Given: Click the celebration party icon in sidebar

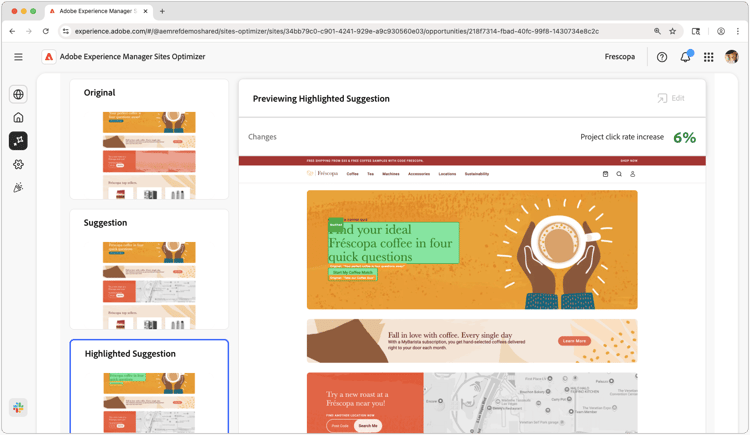Looking at the screenshot, I should tap(18, 188).
